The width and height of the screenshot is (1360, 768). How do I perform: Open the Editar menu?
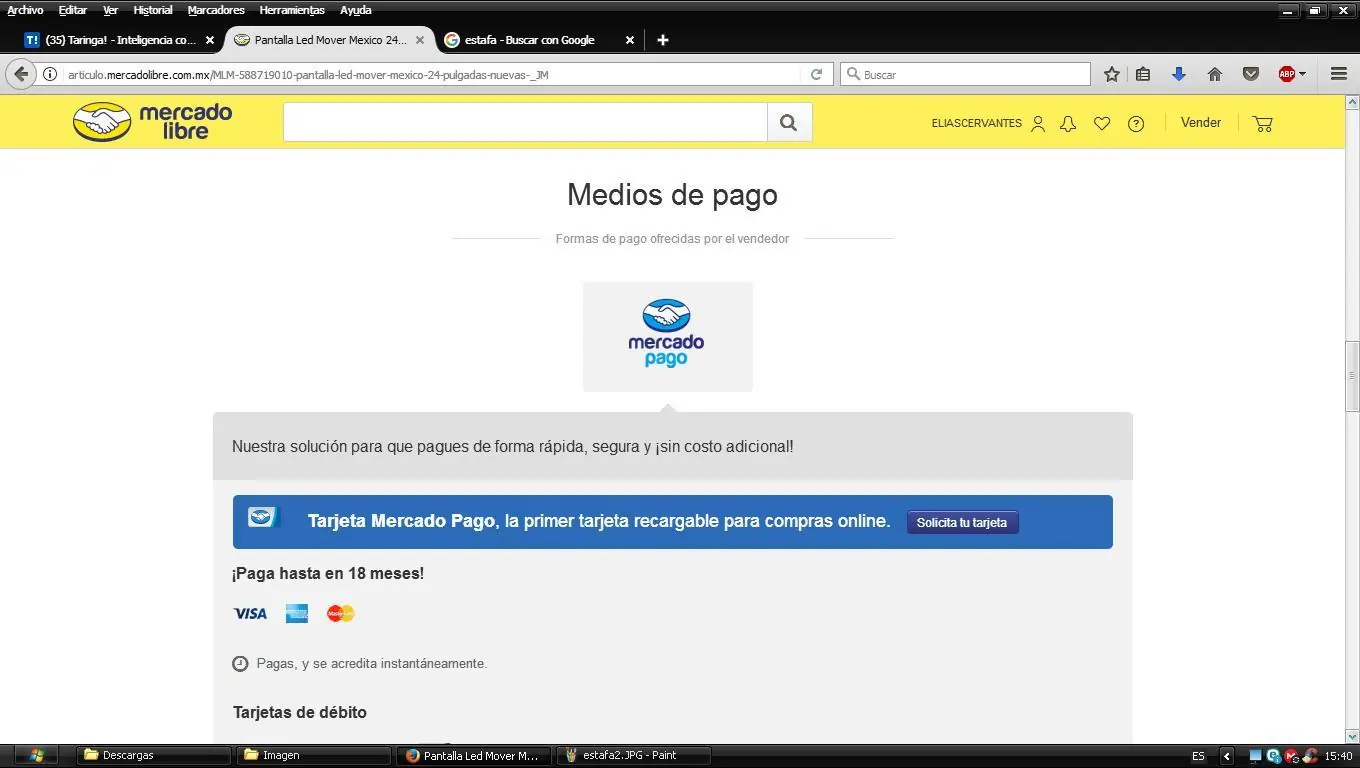[73, 10]
